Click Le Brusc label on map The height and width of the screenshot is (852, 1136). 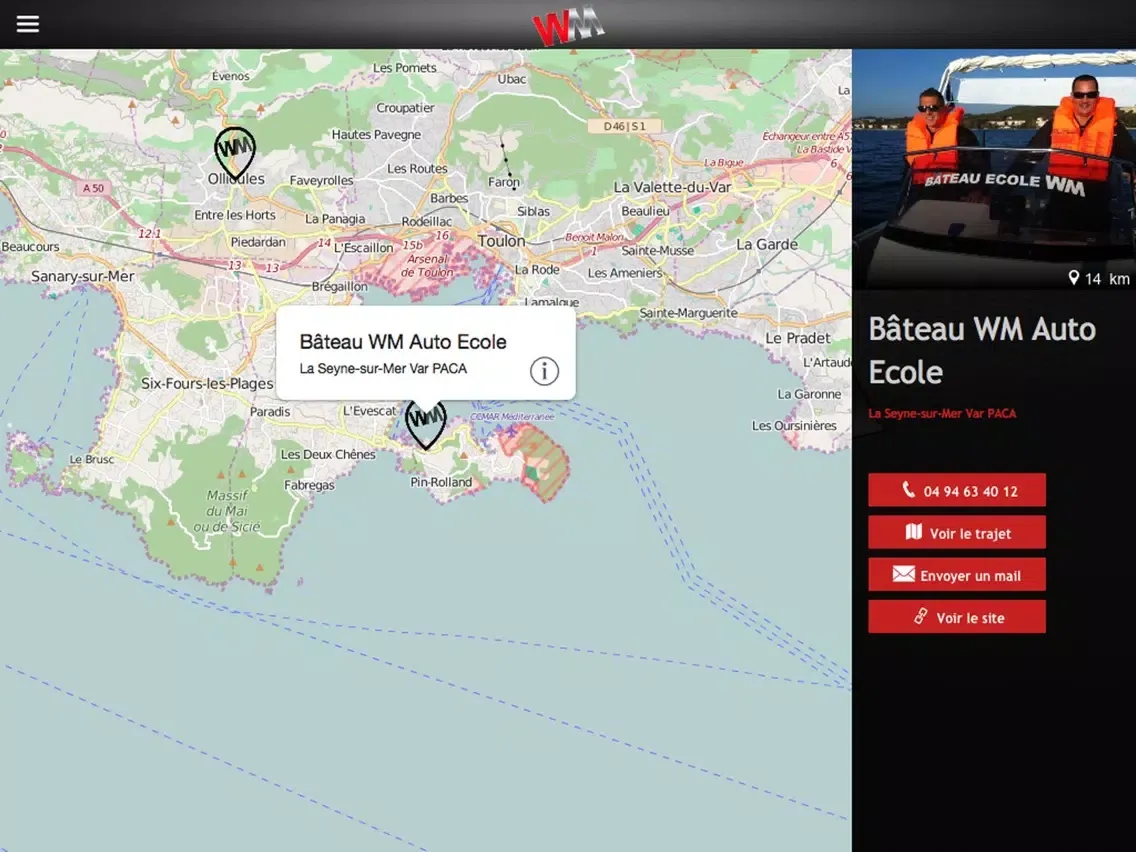[92, 459]
